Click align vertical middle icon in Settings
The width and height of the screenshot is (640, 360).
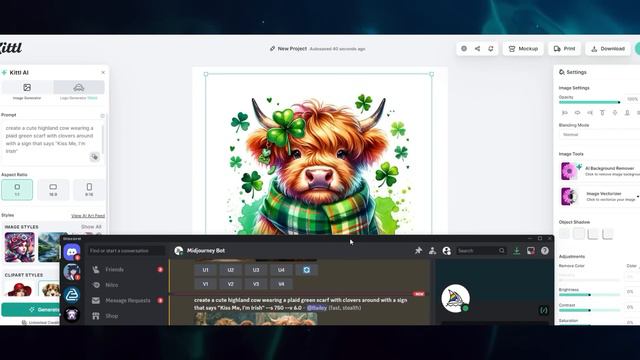[x=615, y=113]
